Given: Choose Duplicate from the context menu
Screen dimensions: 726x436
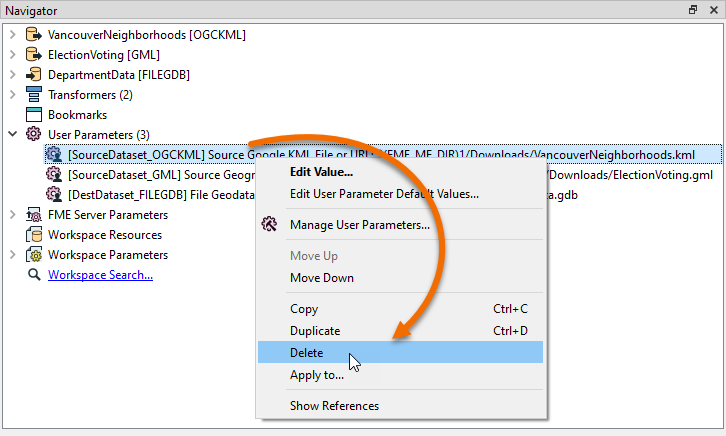Looking at the screenshot, I should tap(315, 331).
